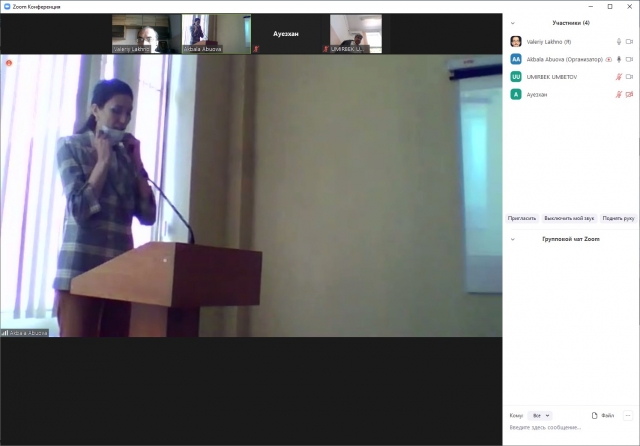Click the muted mic icon on Ауезхан tile
This screenshot has height=446, width=640.
click(x=256, y=49)
